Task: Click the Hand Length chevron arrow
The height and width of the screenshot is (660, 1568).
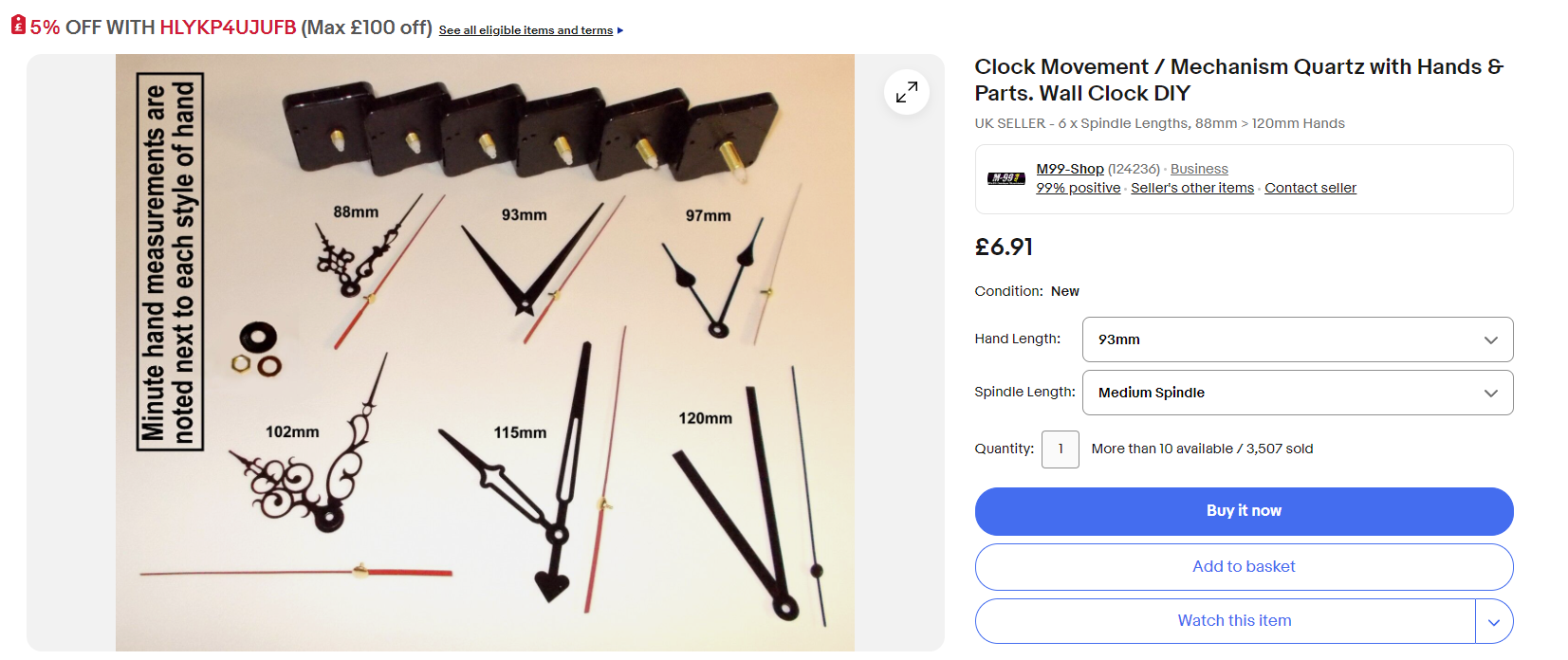Action: [x=1490, y=340]
